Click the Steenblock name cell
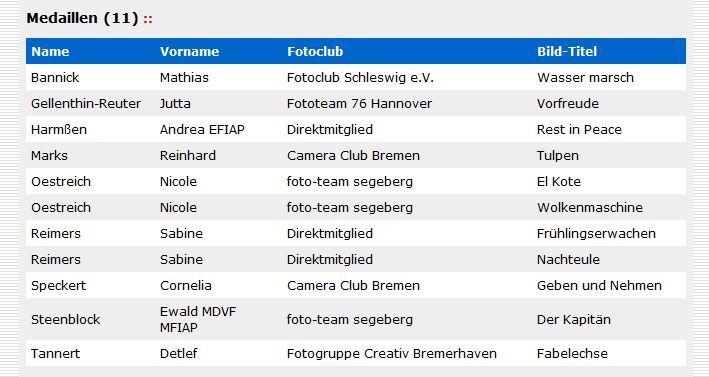Screen dimensions: 709x377 tap(66, 320)
